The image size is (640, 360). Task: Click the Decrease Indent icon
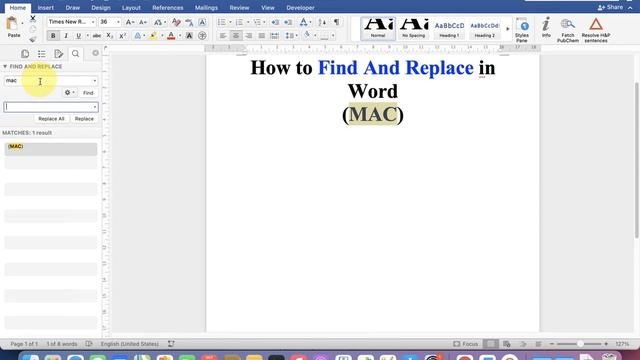(x=275, y=22)
